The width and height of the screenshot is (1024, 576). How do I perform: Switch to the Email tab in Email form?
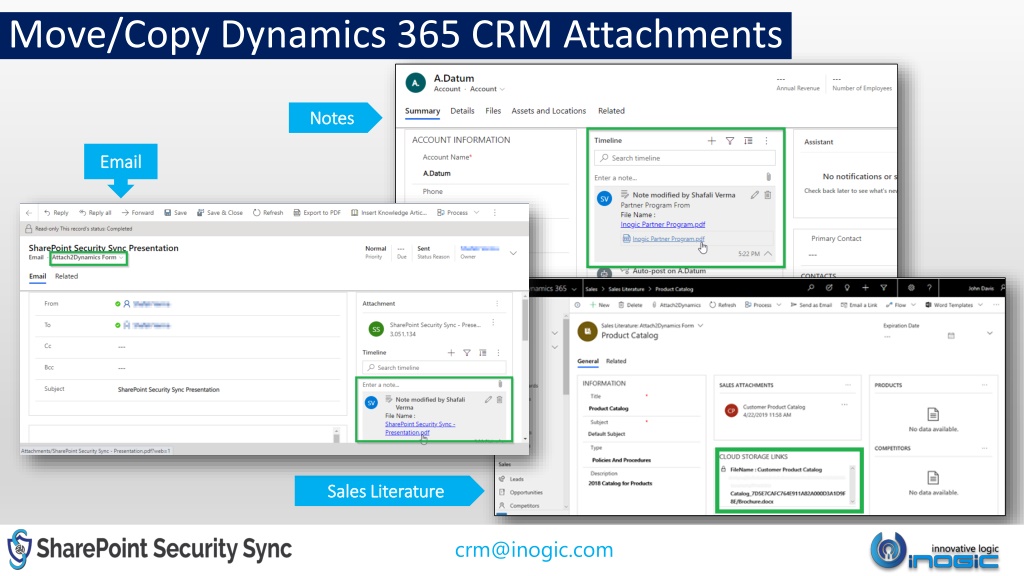(37, 276)
